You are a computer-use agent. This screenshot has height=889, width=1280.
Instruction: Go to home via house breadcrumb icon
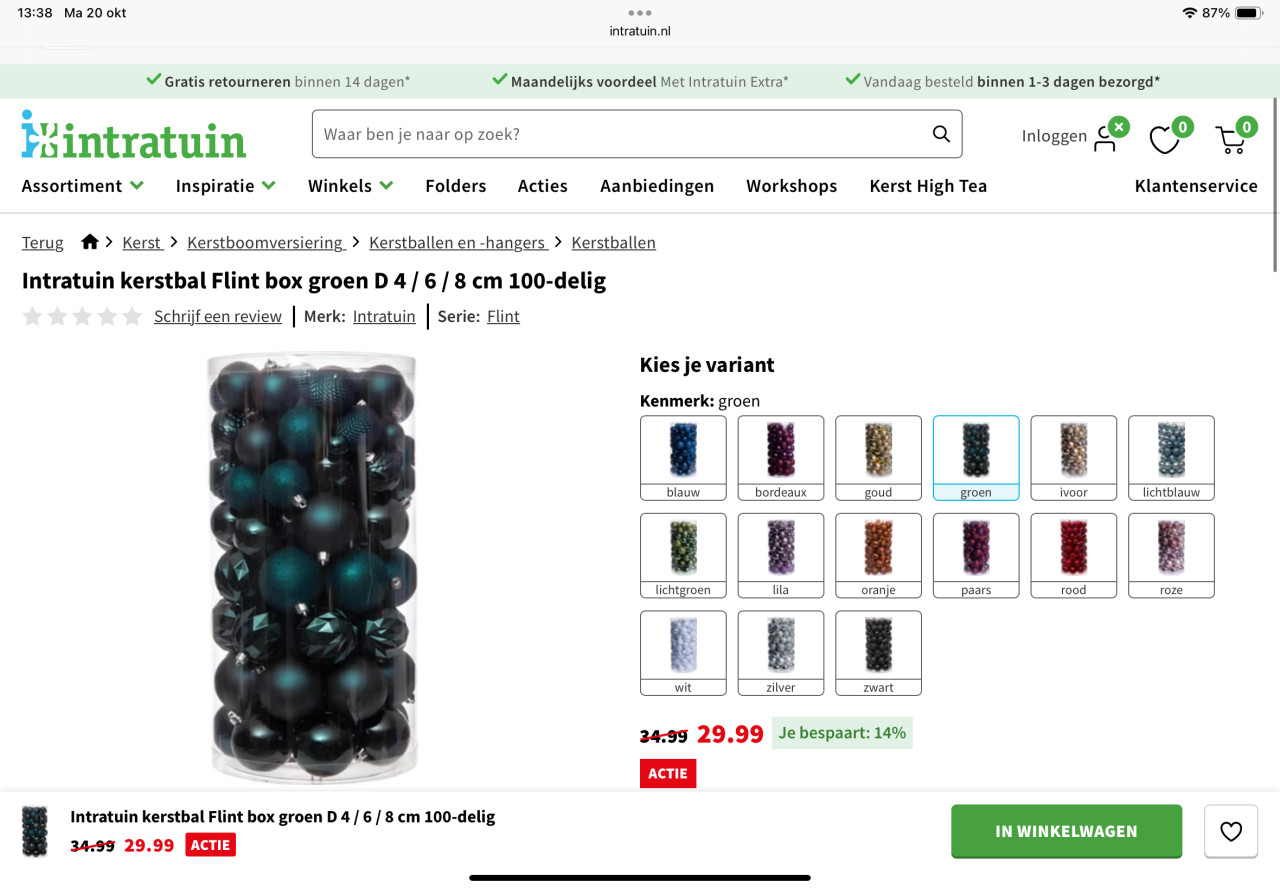coord(90,242)
